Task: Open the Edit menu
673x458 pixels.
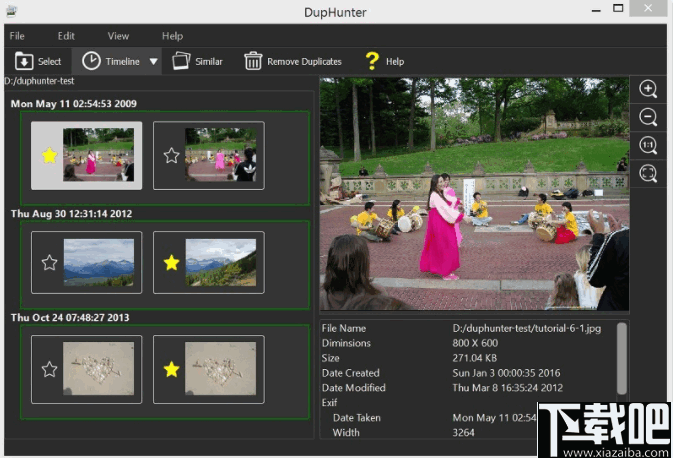Action: [66, 36]
